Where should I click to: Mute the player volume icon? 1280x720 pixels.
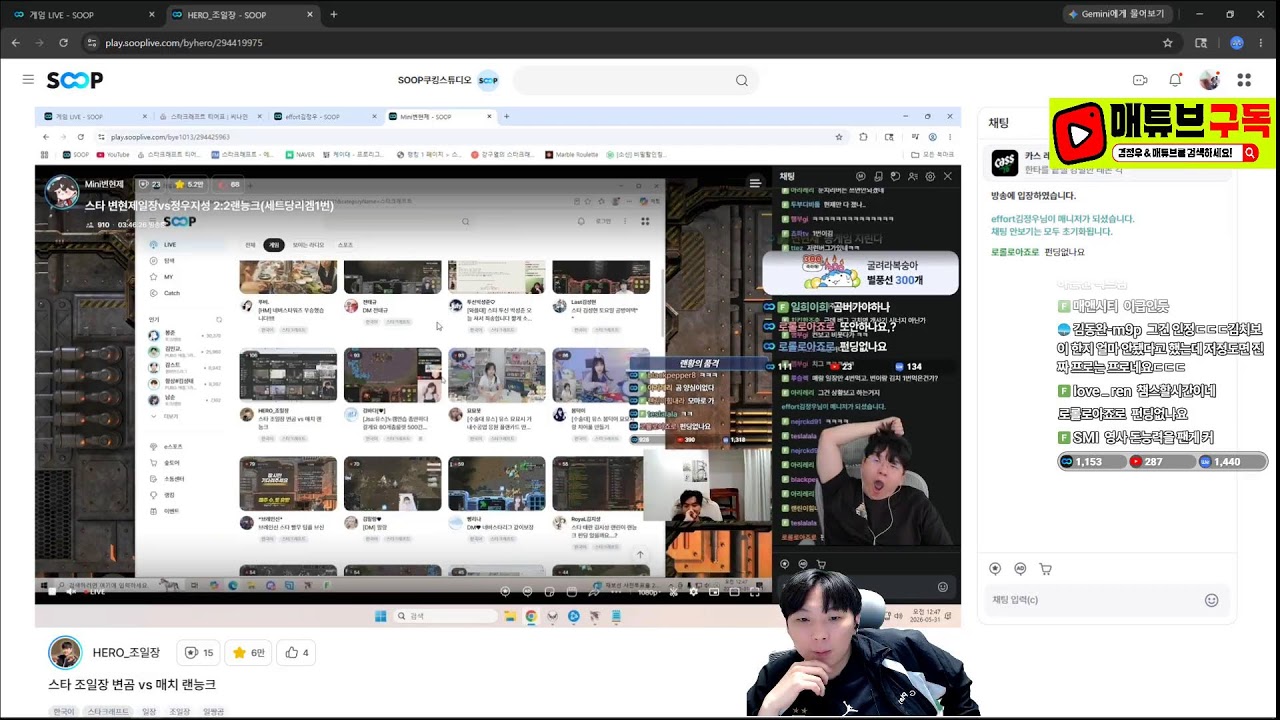pos(70,592)
